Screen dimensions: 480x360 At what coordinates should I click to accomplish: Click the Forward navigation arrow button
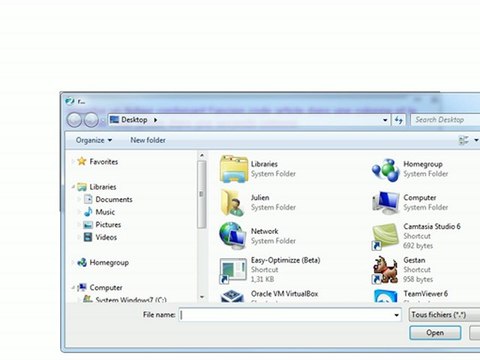pyautogui.click(x=91, y=120)
